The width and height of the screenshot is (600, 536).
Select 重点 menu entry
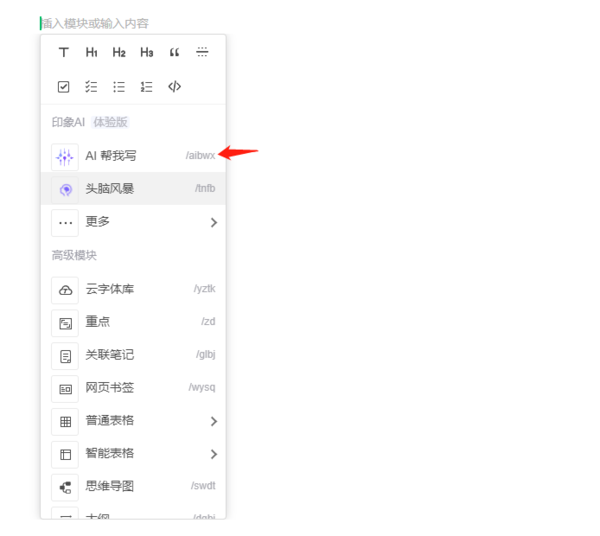point(133,323)
